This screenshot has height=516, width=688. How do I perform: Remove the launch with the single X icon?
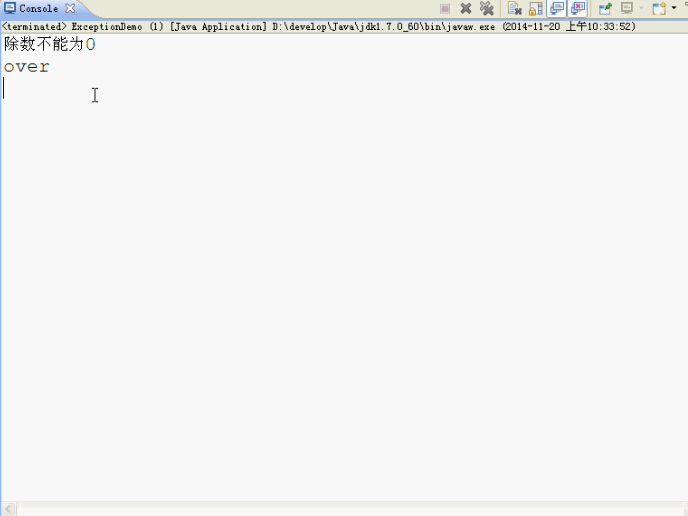466,8
